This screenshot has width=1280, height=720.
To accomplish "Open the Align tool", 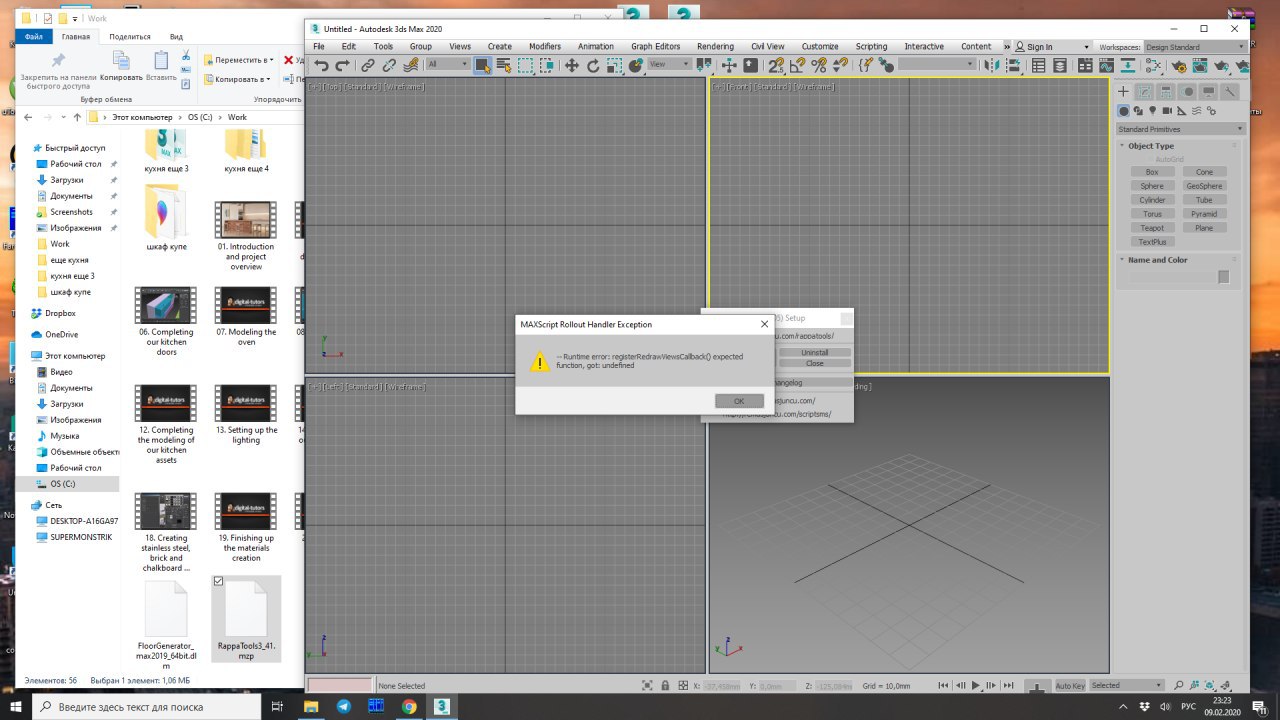I will click(1013, 65).
